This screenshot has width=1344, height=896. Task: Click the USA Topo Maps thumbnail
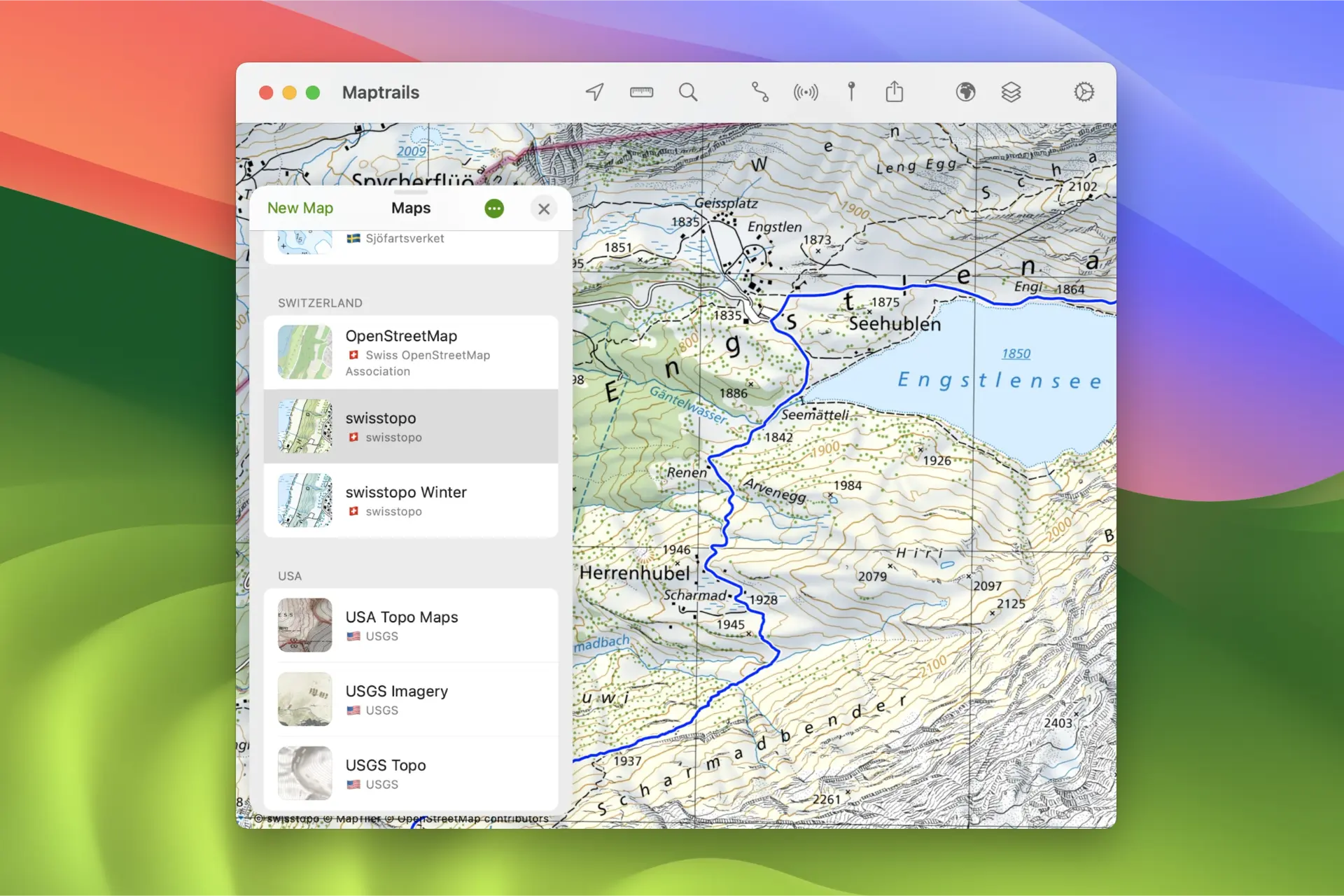304,625
